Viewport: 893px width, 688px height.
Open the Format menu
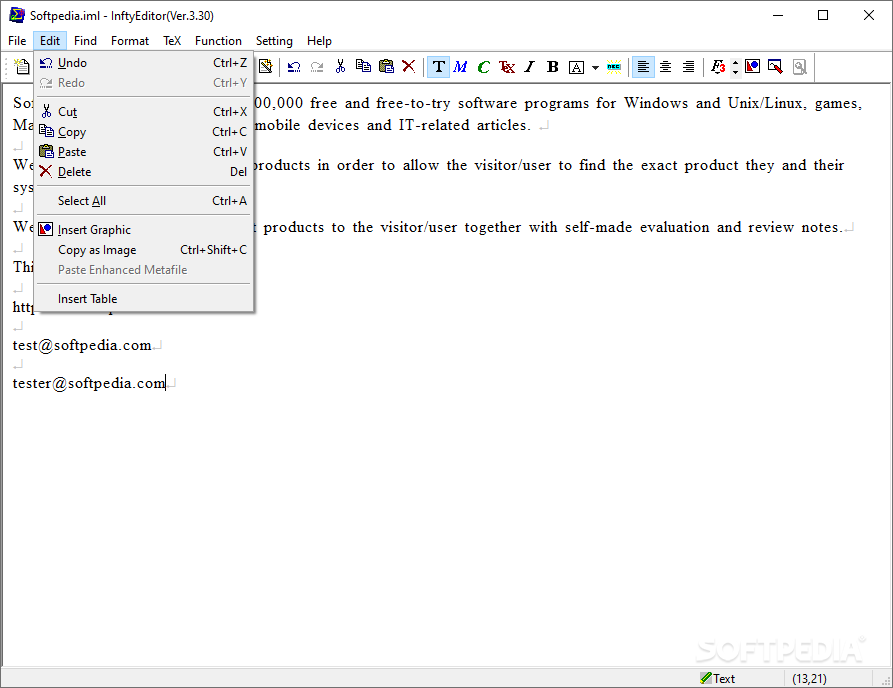tap(130, 41)
